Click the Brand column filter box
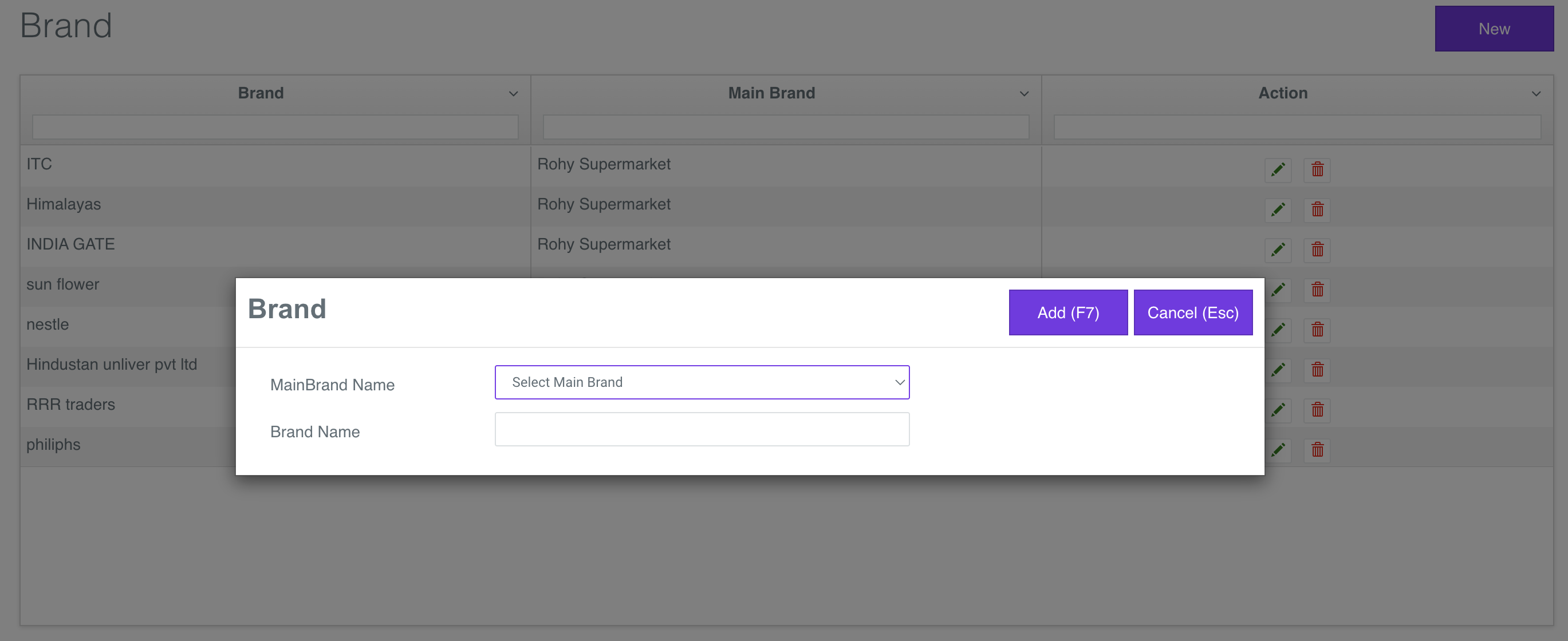 point(275,127)
